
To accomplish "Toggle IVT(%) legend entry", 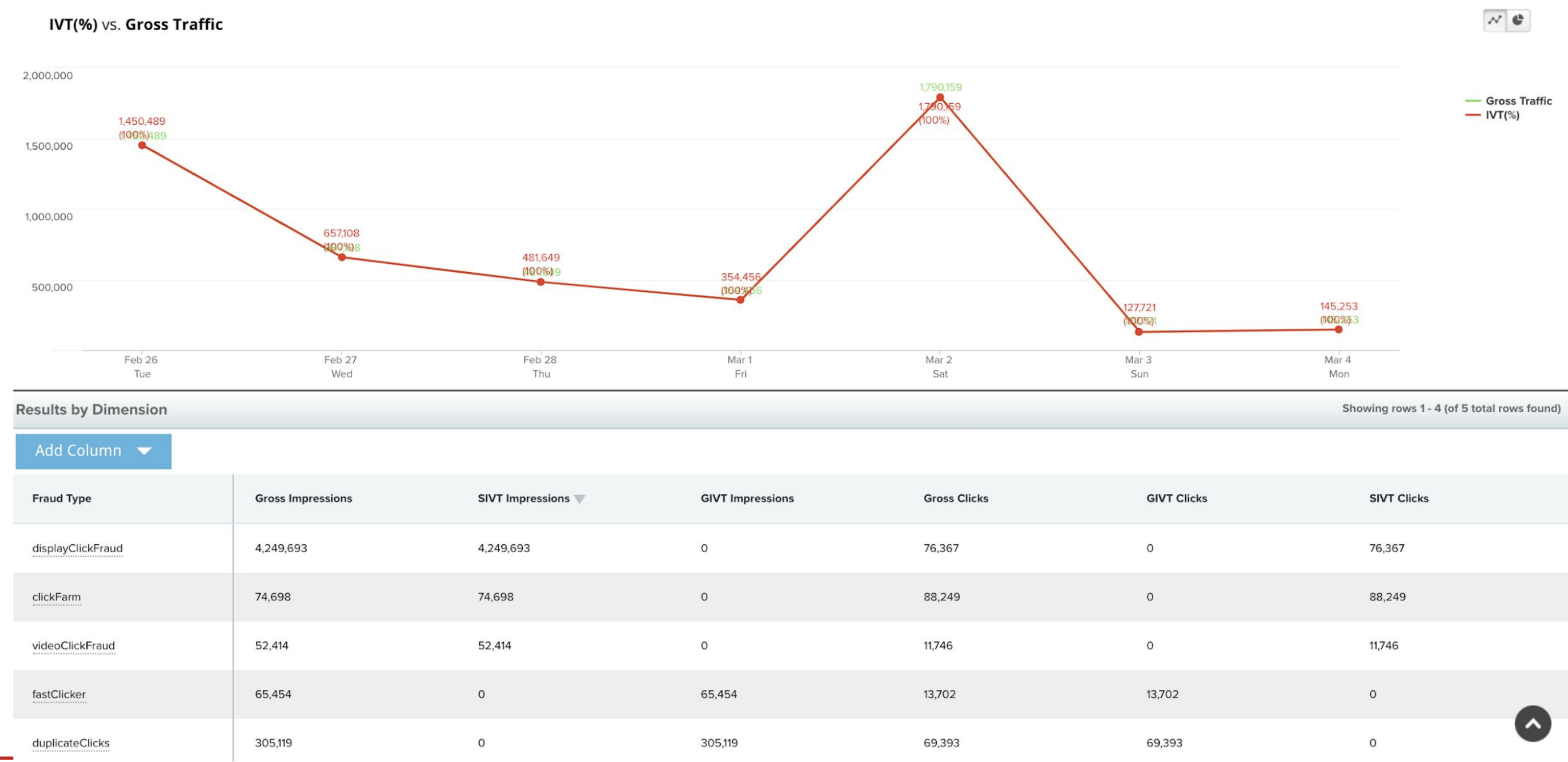I will [x=1492, y=115].
